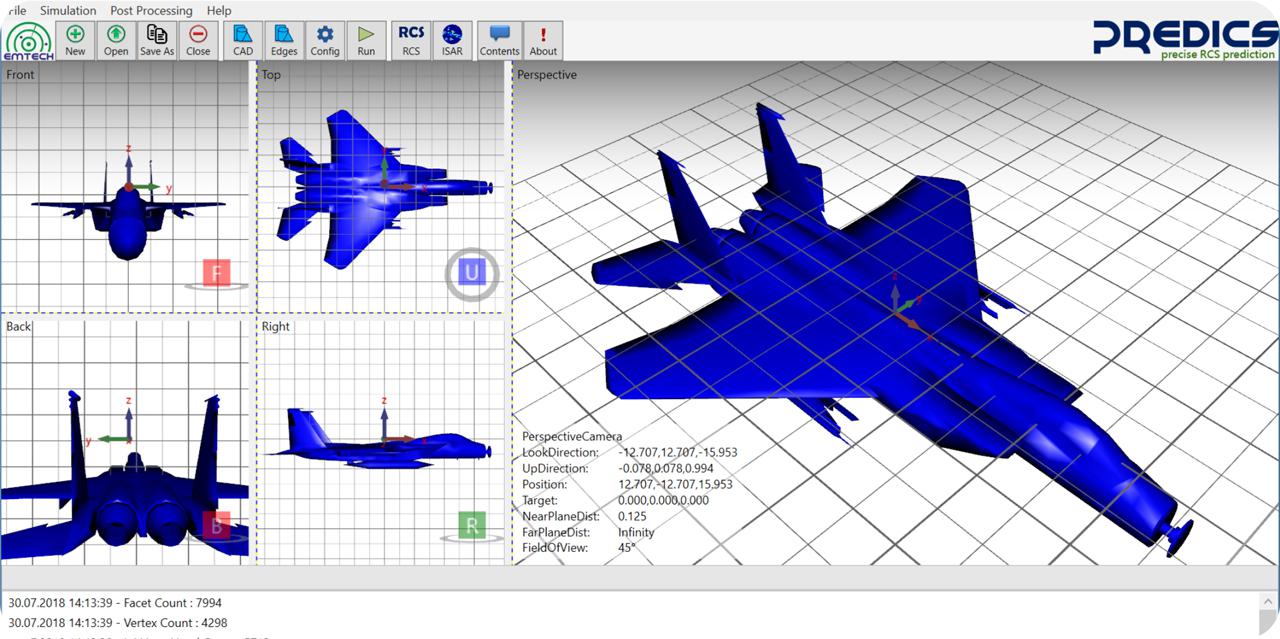Click the PREDICS logo
This screenshot has height=639, width=1280.
click(x=1184, y=39)
